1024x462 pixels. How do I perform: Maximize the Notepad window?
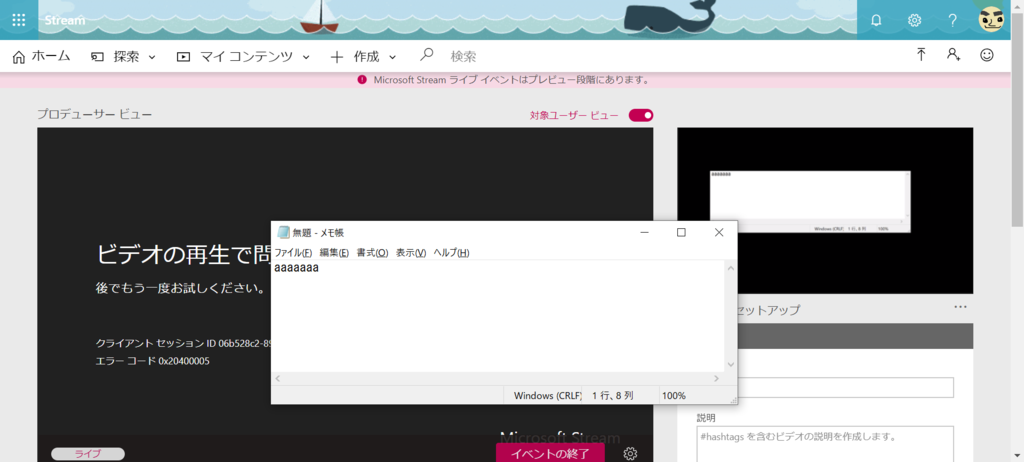click(681, 232)
